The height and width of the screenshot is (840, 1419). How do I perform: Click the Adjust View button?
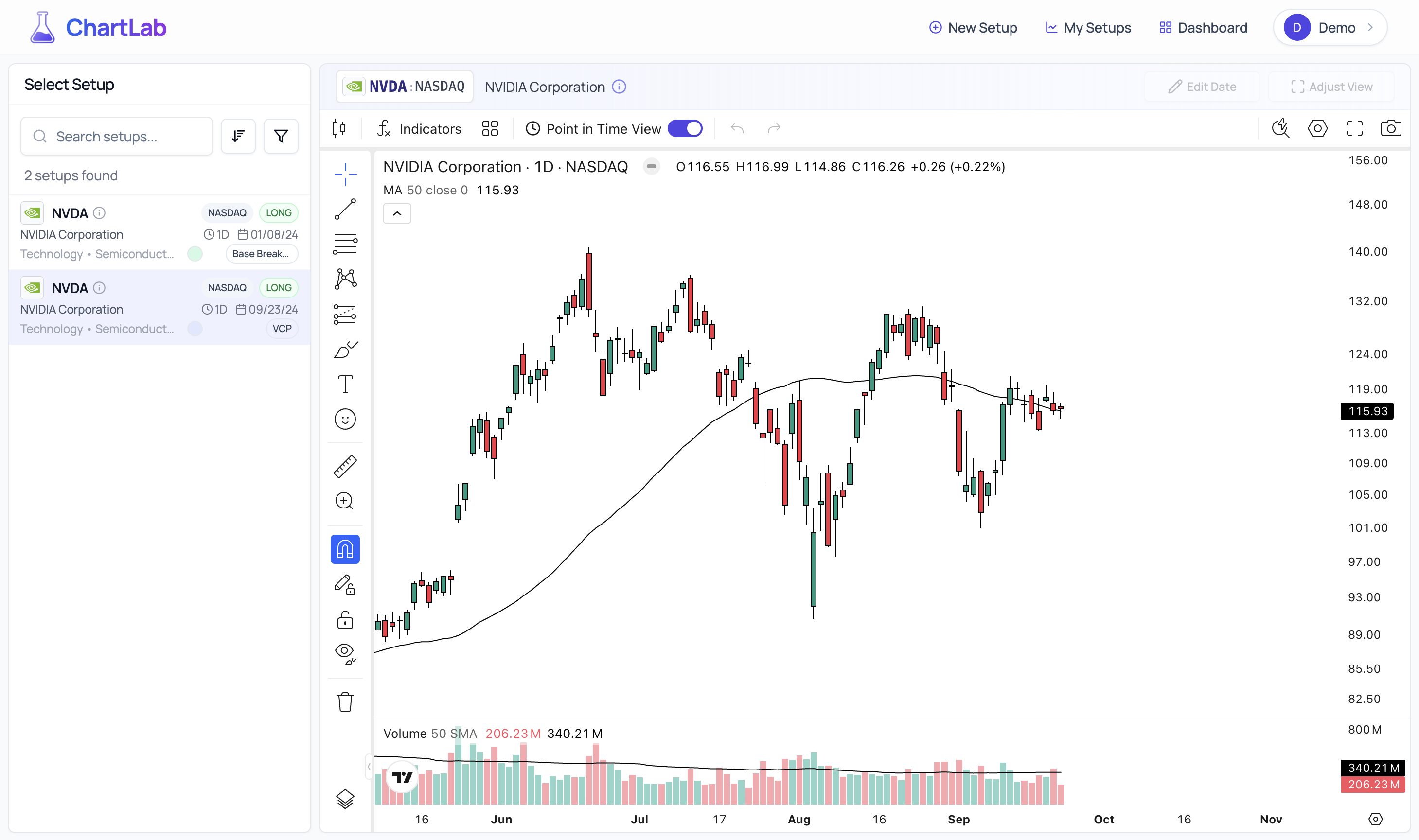tap(1331, 87)
